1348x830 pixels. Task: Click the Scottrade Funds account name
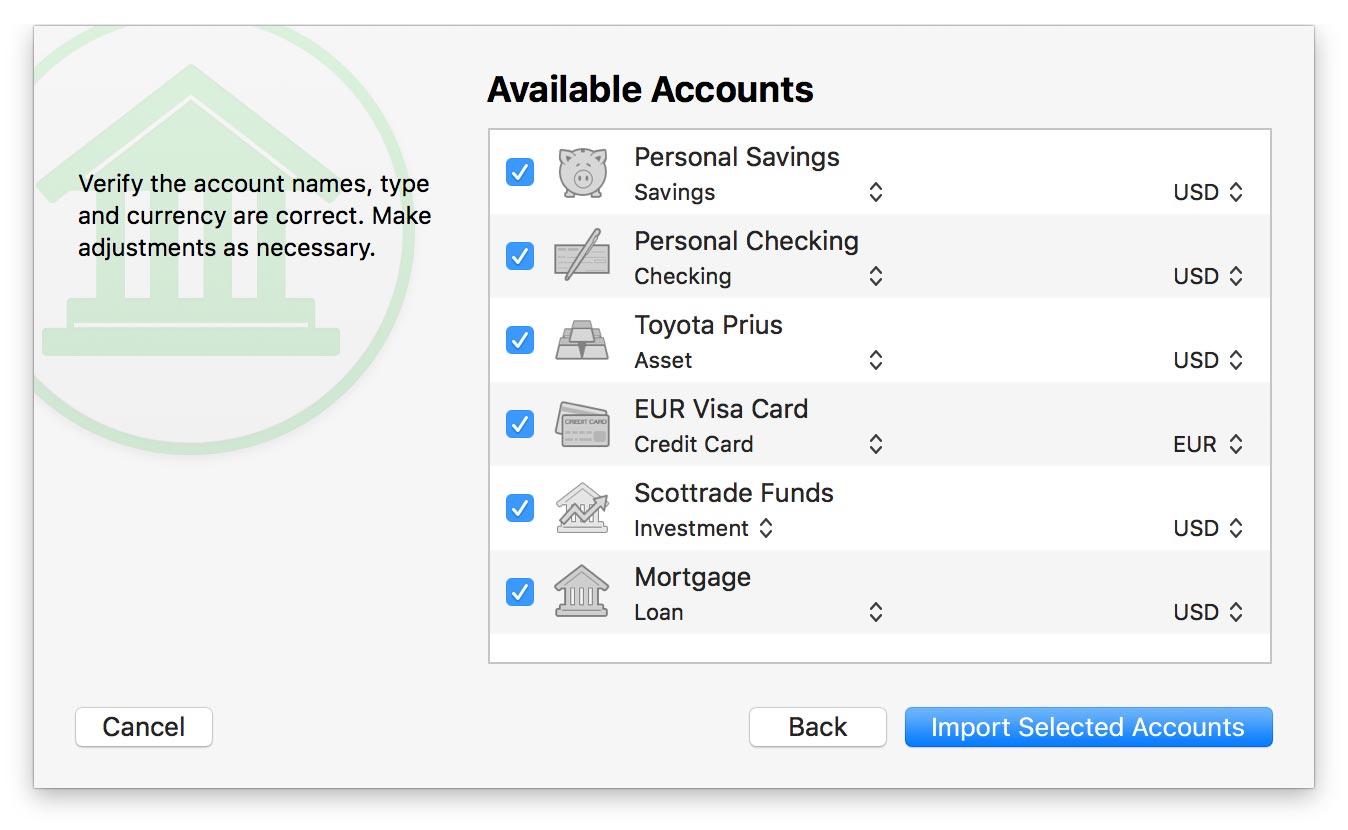(733, 493)
